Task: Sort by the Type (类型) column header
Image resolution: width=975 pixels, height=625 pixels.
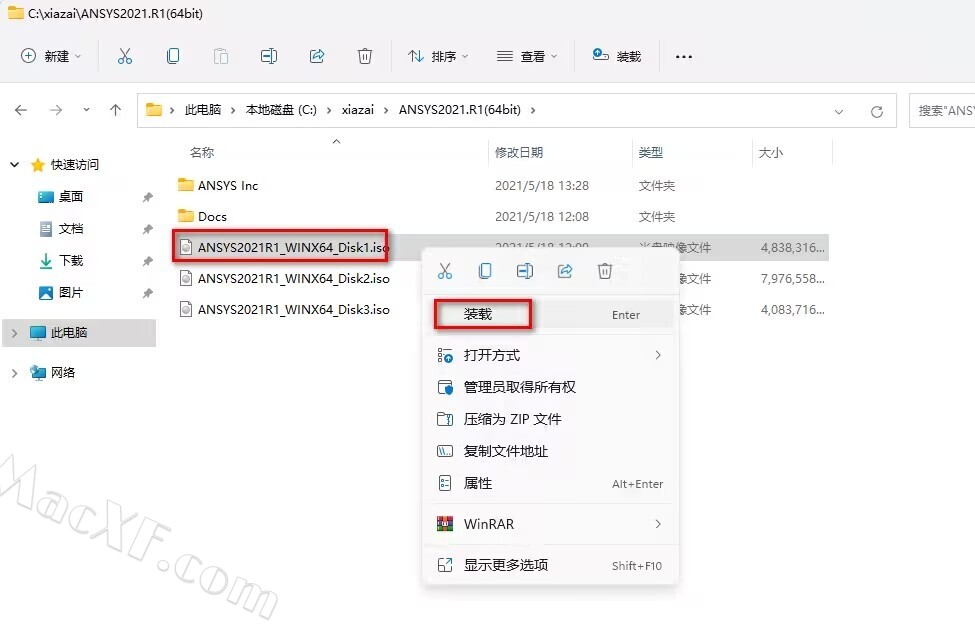Action: click(x=650, y=152)
